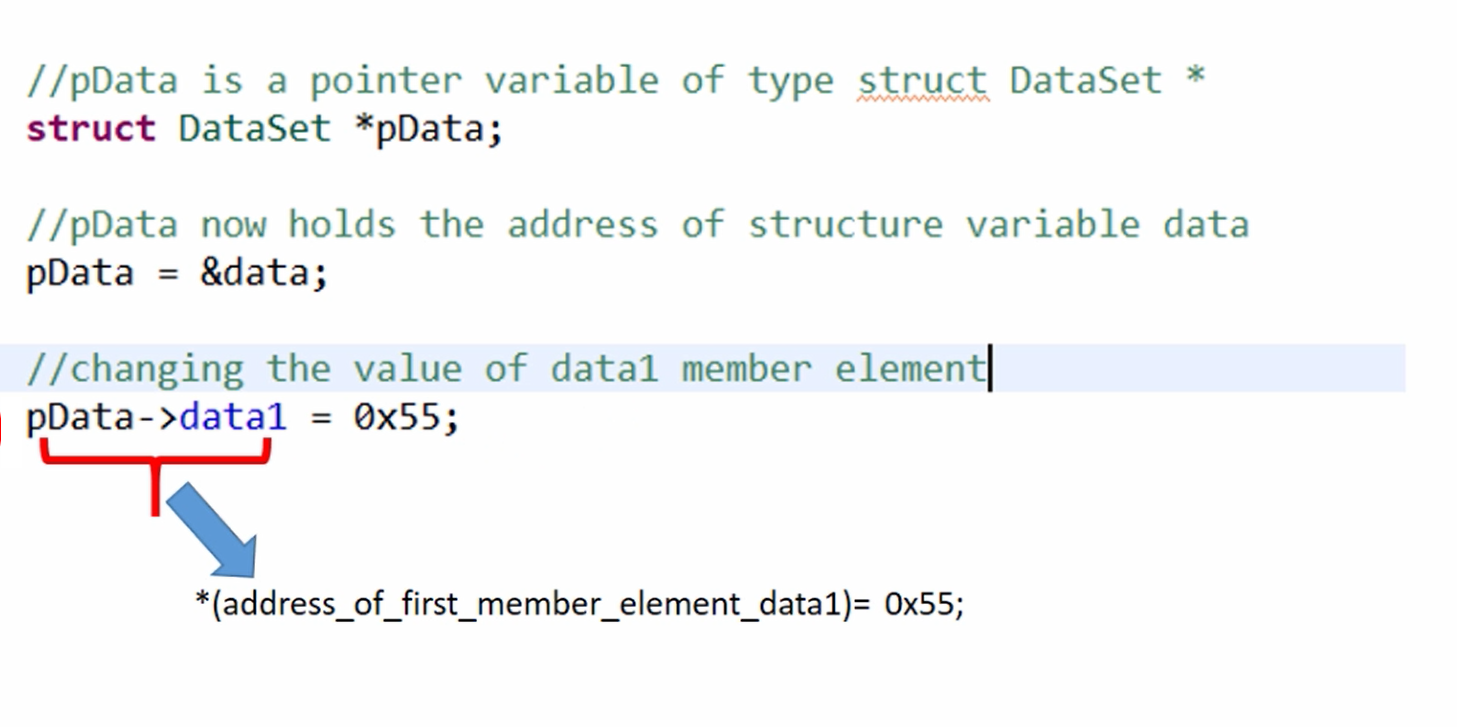Click the word DataSet in the declaration line
1457x727 pixels.
254,129
